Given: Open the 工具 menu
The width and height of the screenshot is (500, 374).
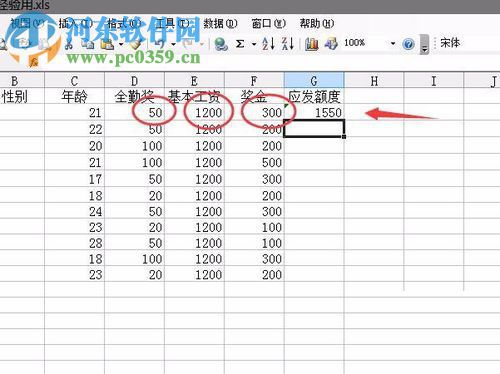Looking at the screenshot, I should [x=172, y=23].
